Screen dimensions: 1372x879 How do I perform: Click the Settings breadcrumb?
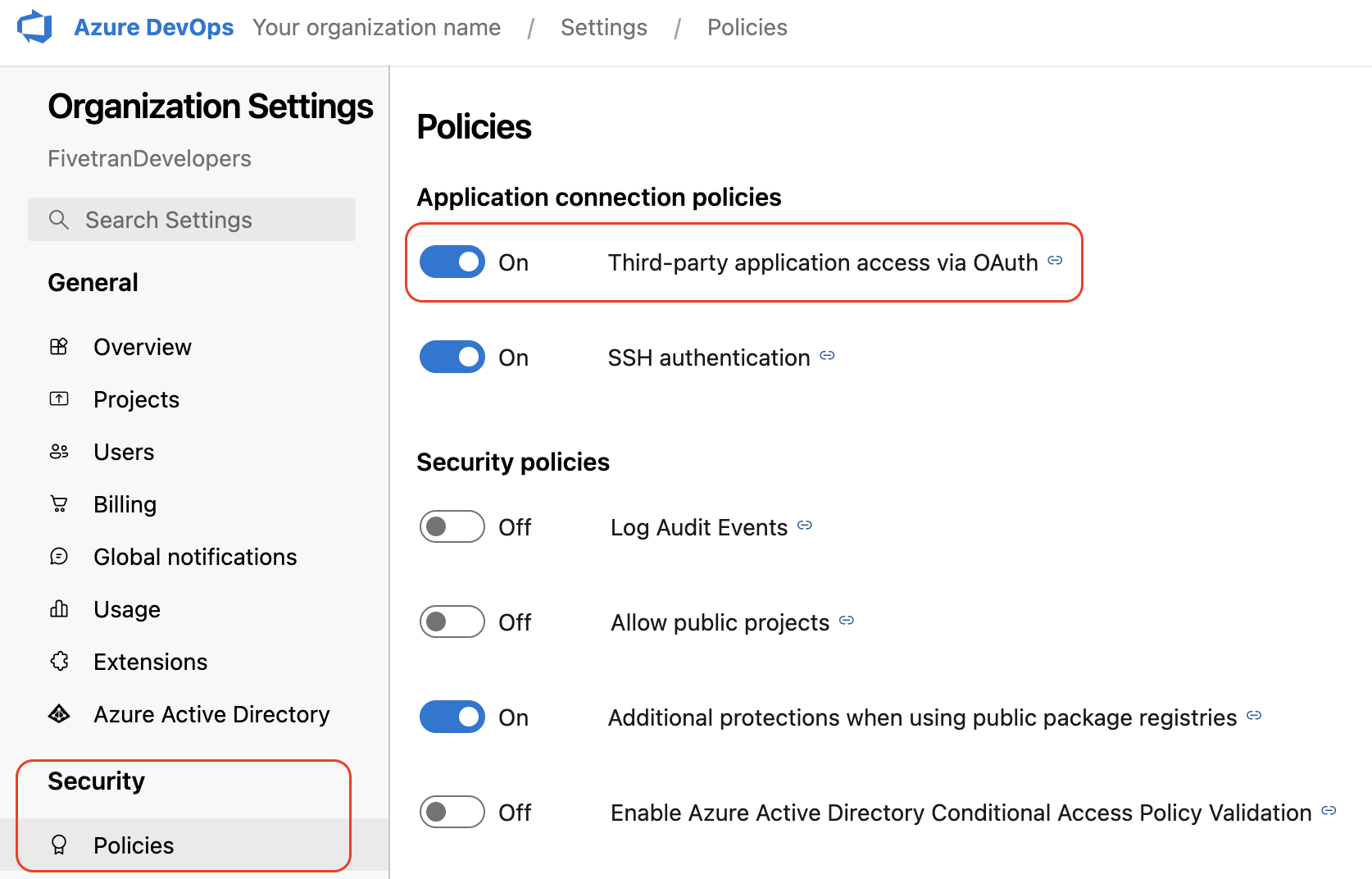[604, 27]
